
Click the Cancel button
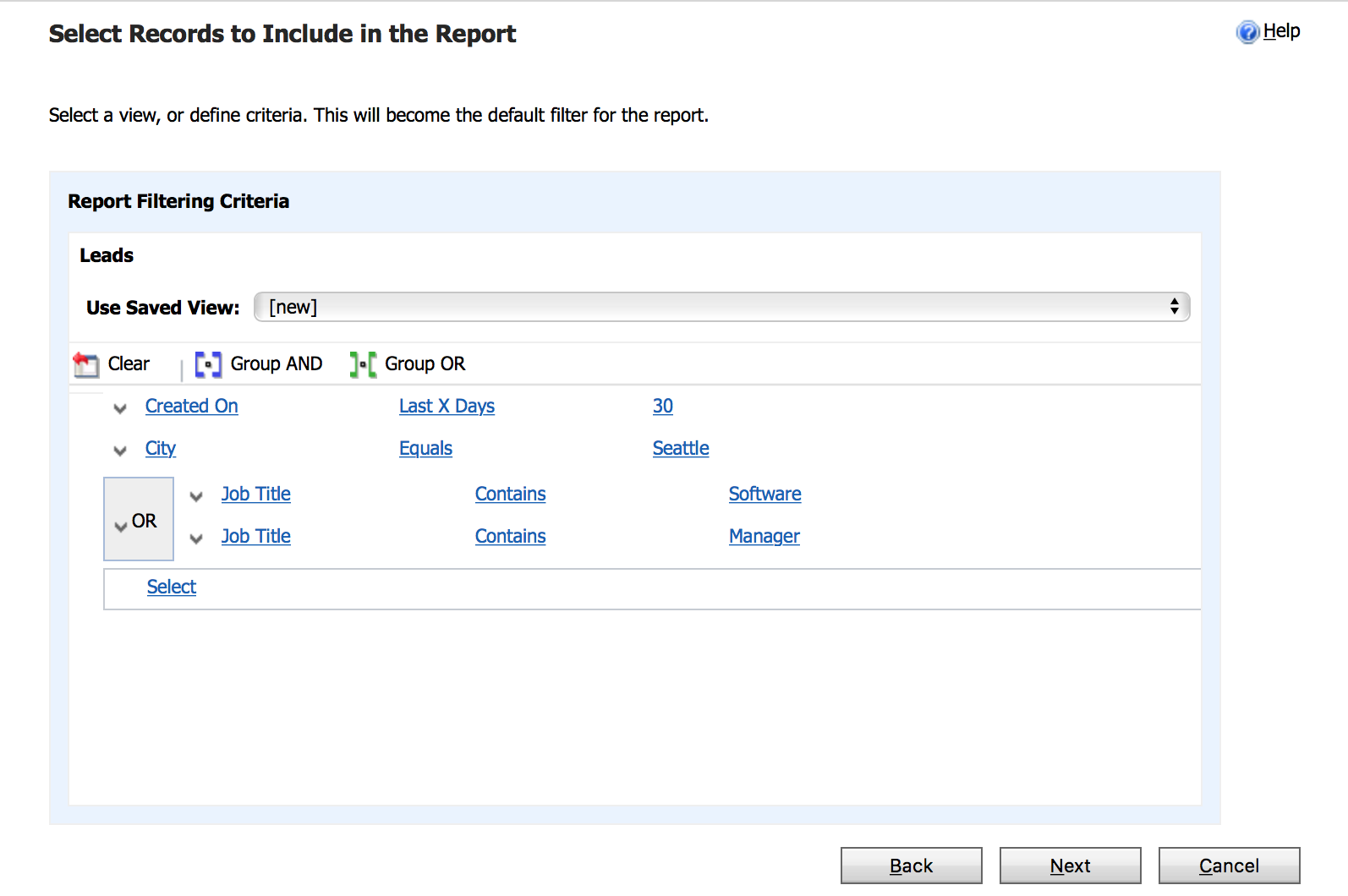[1229, 866]
